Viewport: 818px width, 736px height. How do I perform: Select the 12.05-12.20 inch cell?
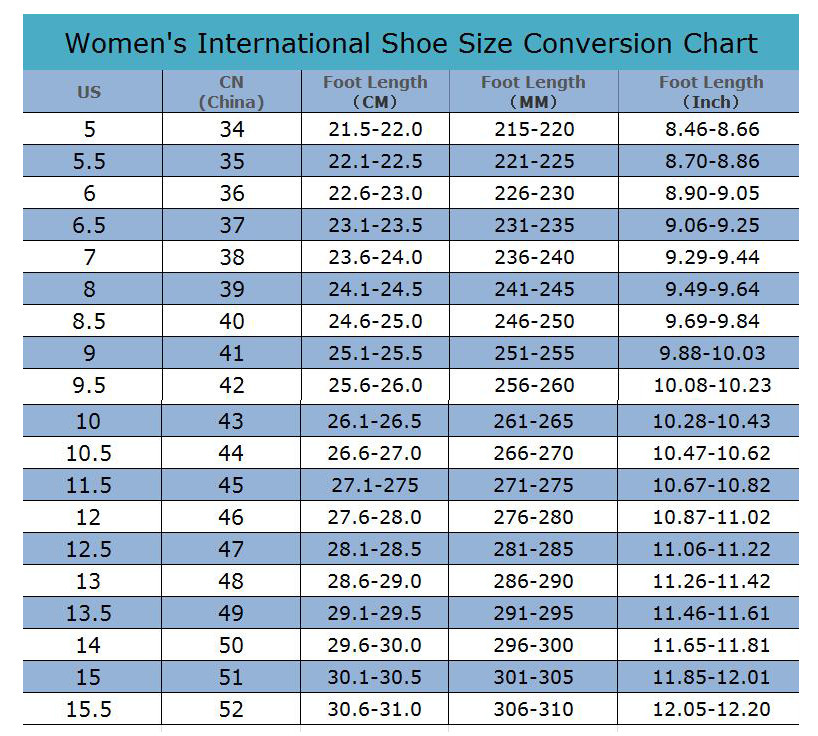710,709
